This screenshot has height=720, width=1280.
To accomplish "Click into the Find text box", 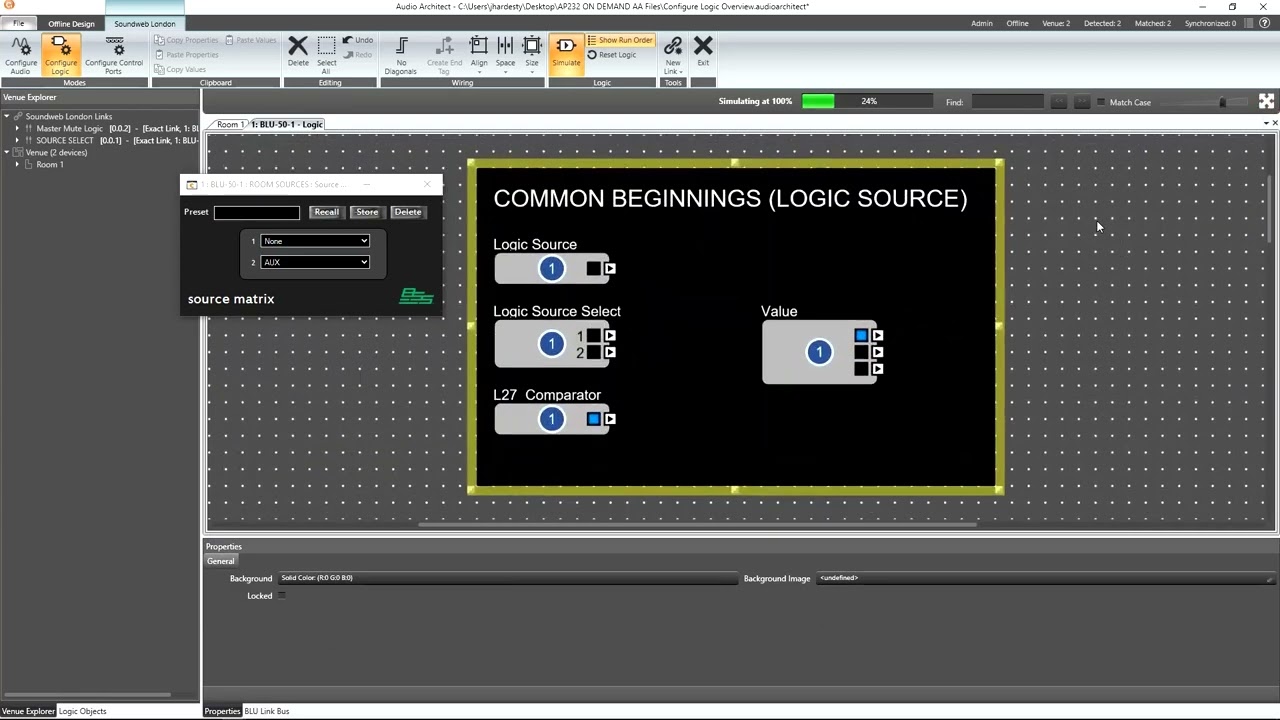I will point(1007,102).
